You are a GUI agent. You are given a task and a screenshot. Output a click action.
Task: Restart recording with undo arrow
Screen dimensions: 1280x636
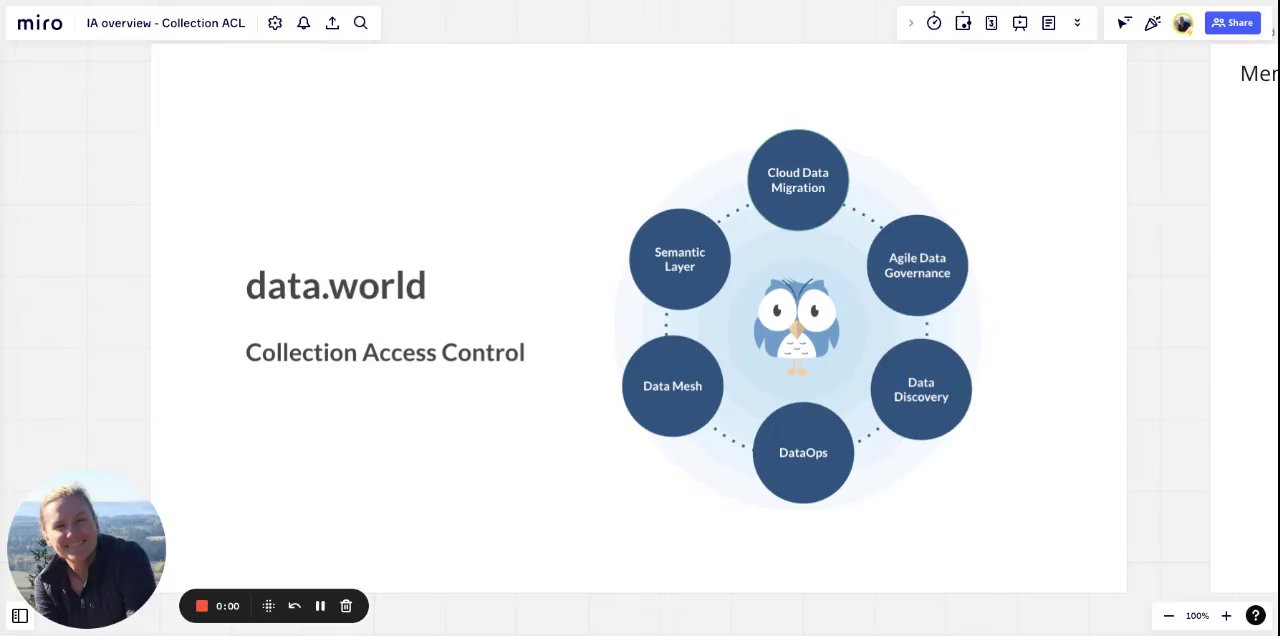pyautogui.click(x=294, y=606)
